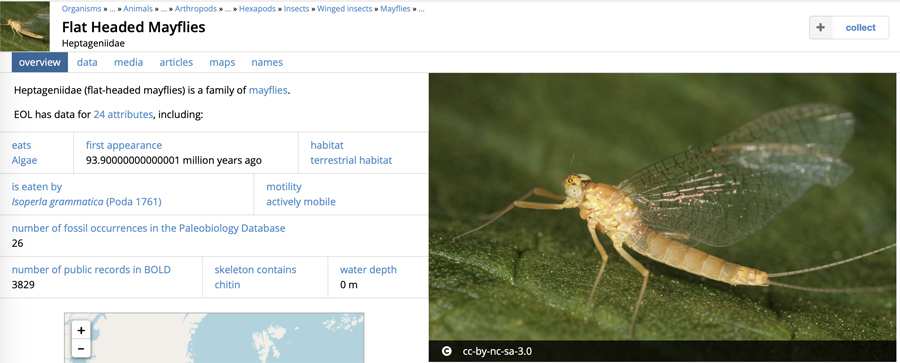
Task: Open the Algae link
Action: pos(24,160)
